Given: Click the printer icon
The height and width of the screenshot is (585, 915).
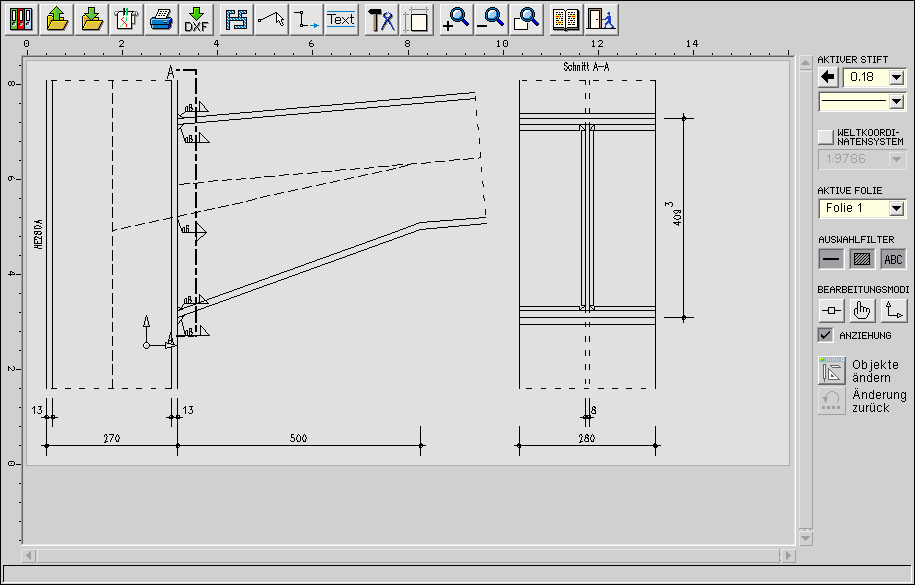Looking at the screenshot, I should (161, 18).
